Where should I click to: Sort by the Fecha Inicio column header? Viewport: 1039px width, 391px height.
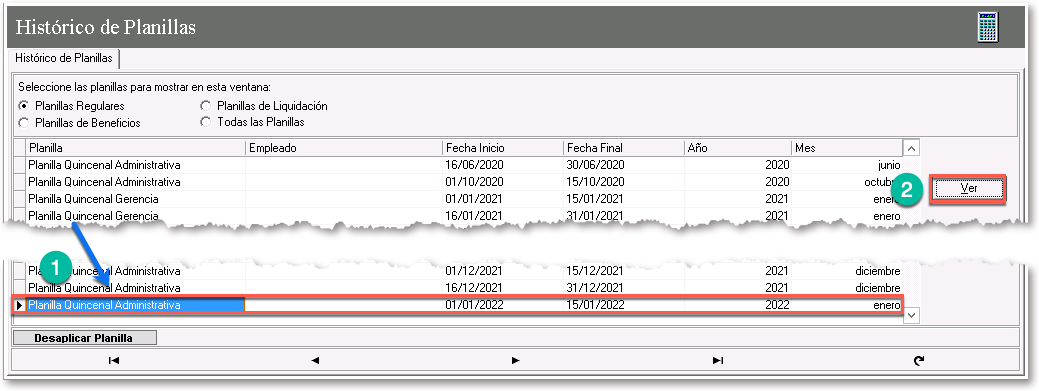503,148
